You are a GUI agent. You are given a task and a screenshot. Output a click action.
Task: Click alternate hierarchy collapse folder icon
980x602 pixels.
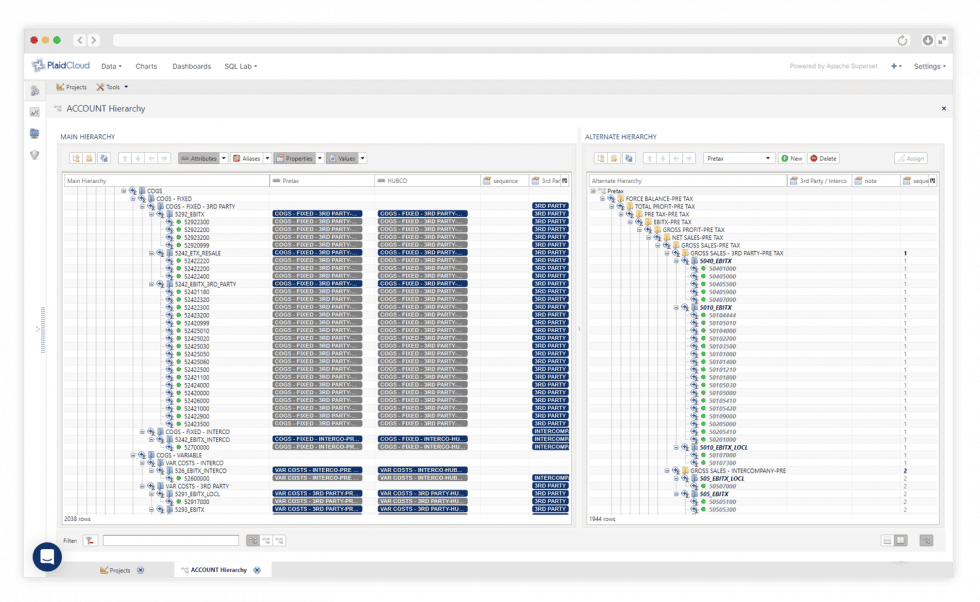click(x=614, y=159)
